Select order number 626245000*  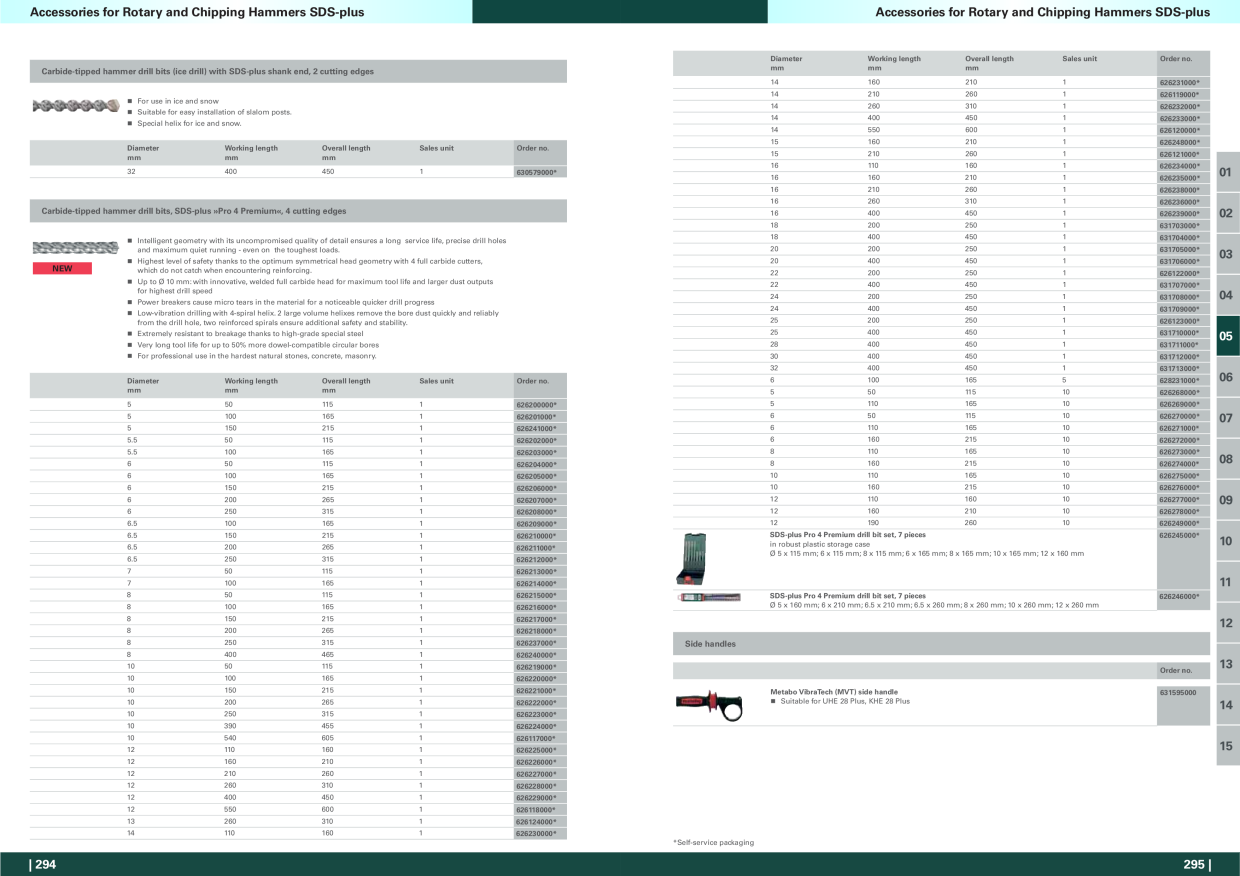[x=1179, y=535]
